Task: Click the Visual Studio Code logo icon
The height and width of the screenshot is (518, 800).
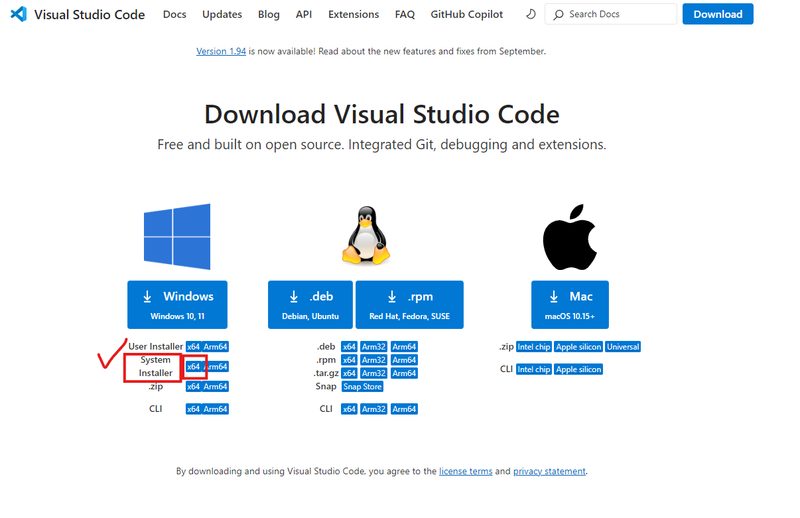Action: coord(18,14)
